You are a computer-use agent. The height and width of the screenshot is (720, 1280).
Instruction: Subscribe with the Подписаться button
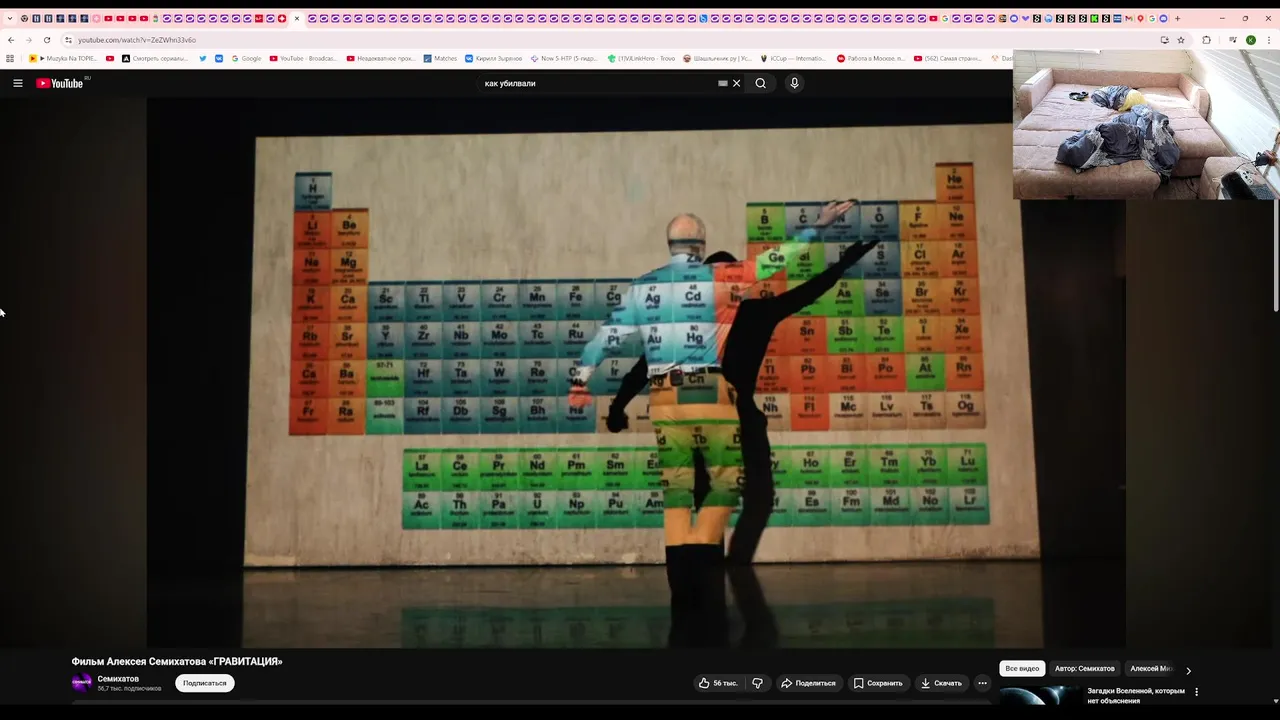point(205,683)
